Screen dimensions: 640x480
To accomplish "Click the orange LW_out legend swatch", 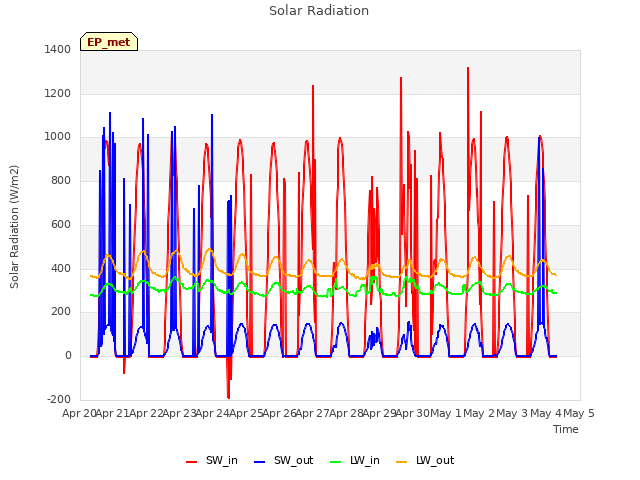I will click(x=402, y=462).
